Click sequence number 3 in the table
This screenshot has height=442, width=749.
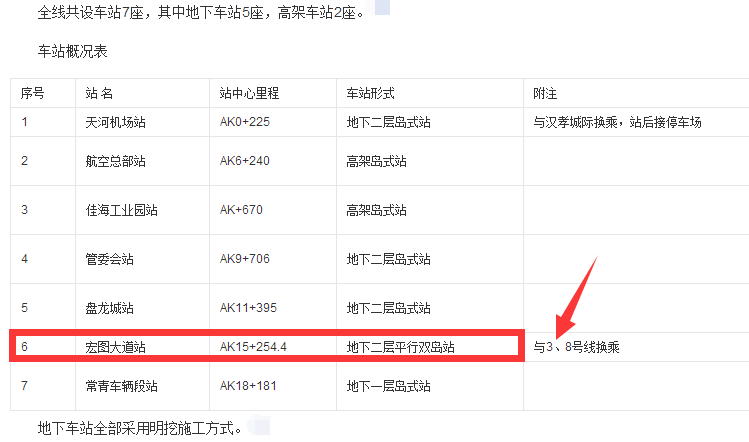point(24,210)
